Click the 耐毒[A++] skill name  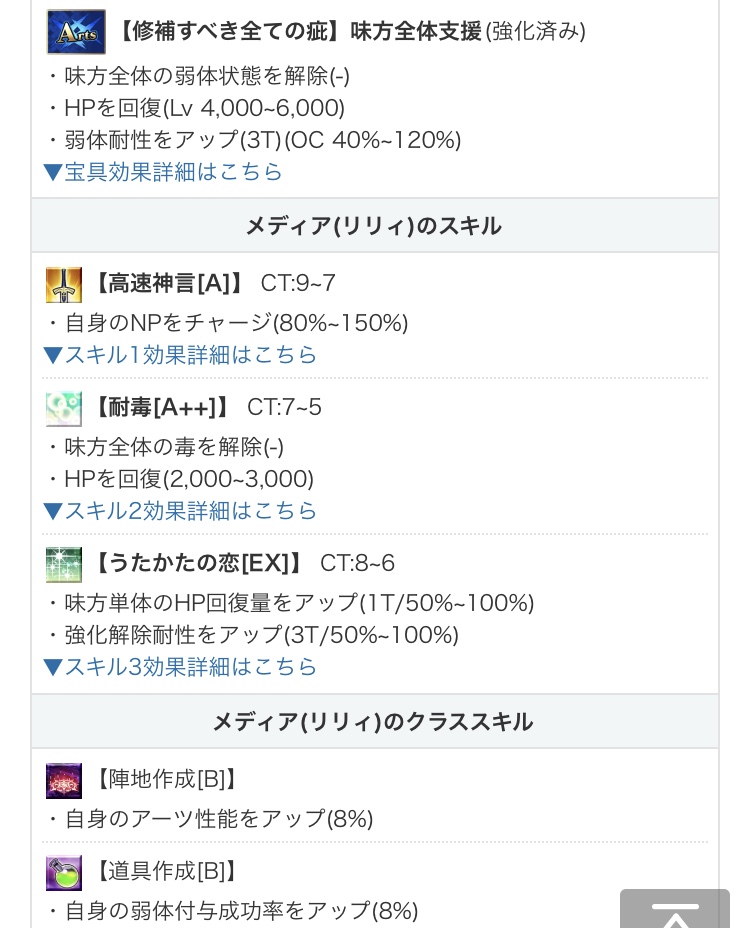161,408
